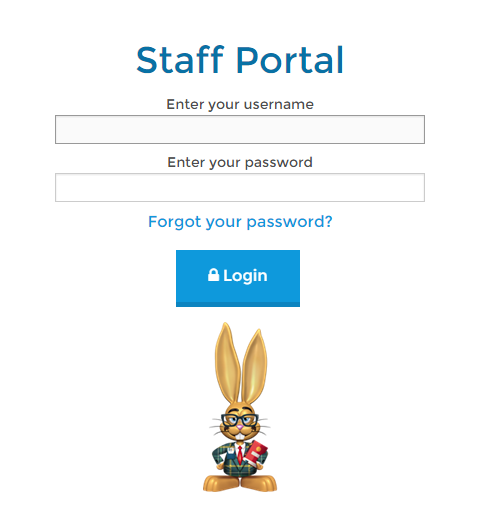This screenshot has width=487, height=522.
Task: Select the bunny mascot's face
Action: (x=240, y=423)
